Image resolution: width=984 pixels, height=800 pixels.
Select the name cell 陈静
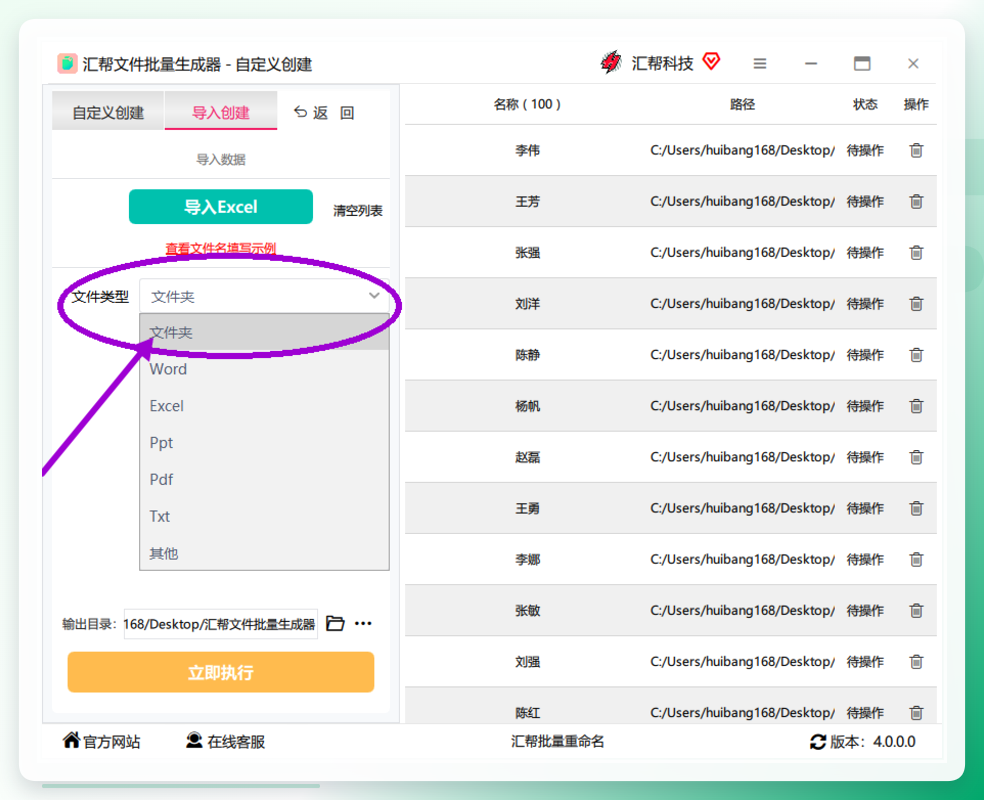[527, 355]
